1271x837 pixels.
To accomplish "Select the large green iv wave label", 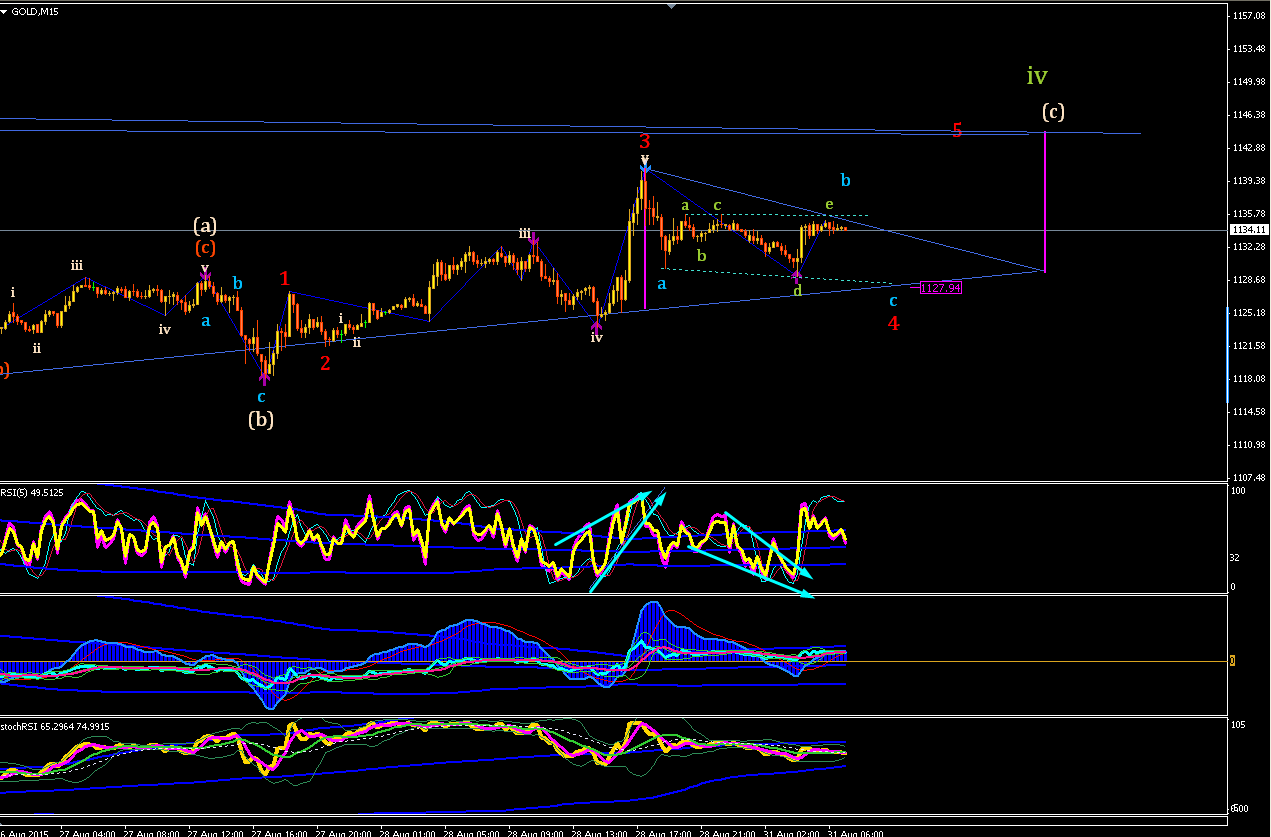I will [x=1037, y=75].
